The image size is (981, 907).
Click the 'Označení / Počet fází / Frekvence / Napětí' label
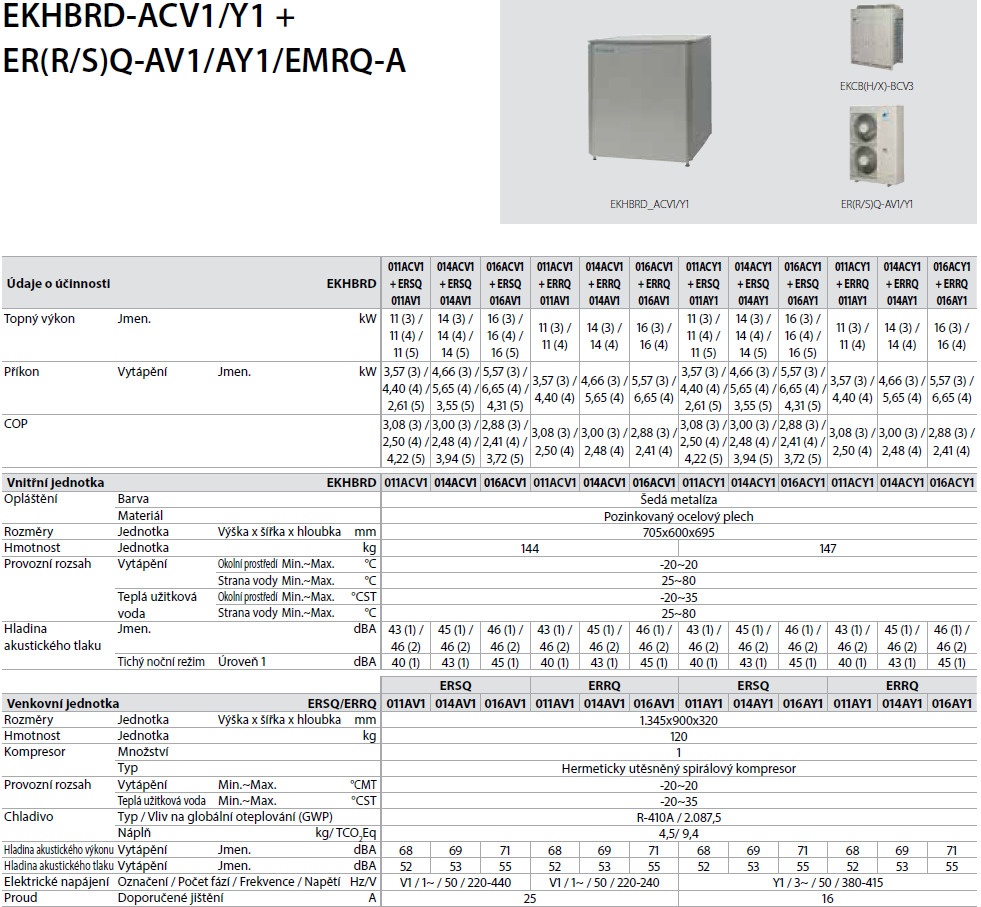229,882
